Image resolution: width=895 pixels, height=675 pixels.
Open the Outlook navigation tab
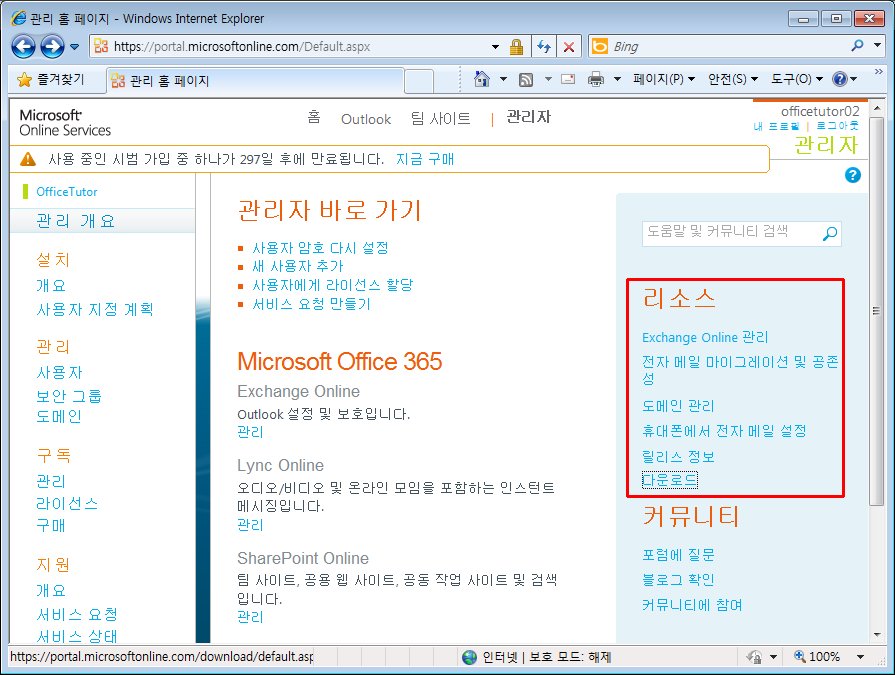(366, 119)
